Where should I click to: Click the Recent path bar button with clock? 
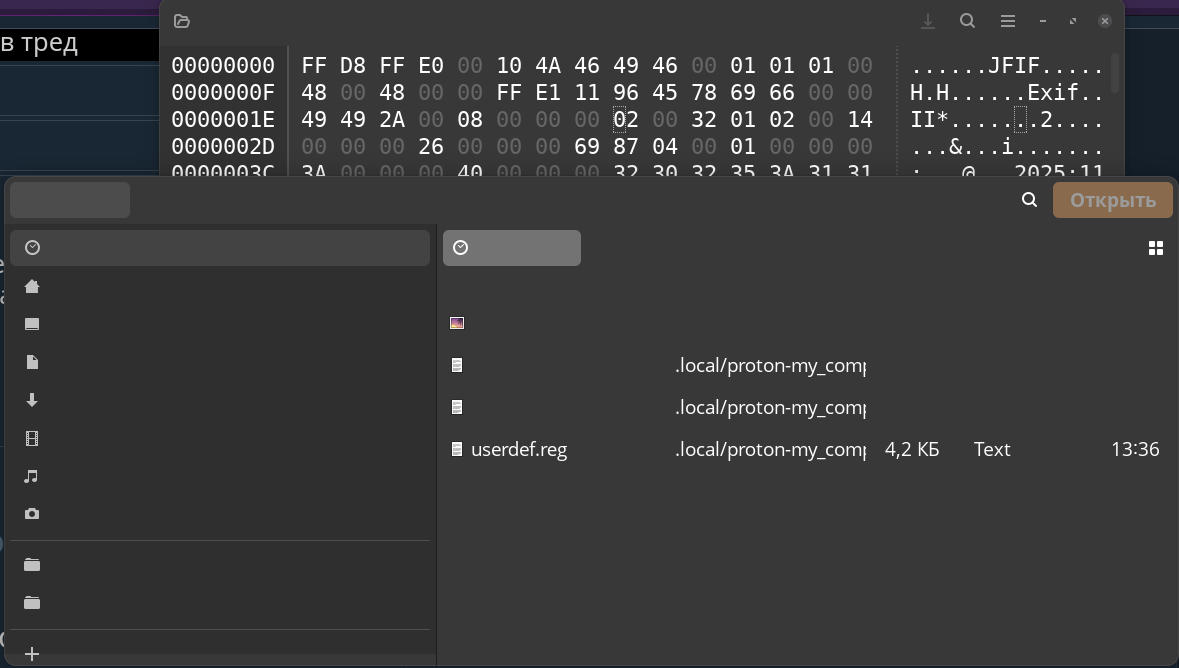coord(511,248)
